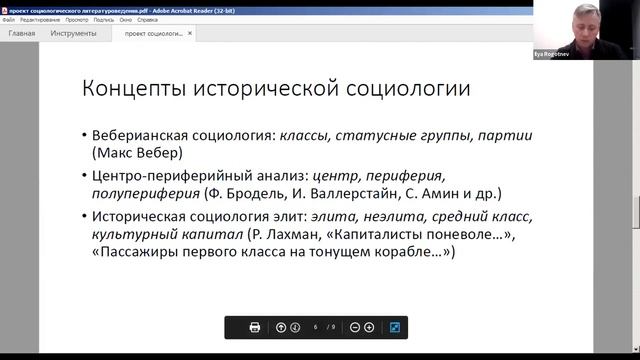Click the italic word полупериферия
Screen dimensions: 640x360
tap(146, 193)
